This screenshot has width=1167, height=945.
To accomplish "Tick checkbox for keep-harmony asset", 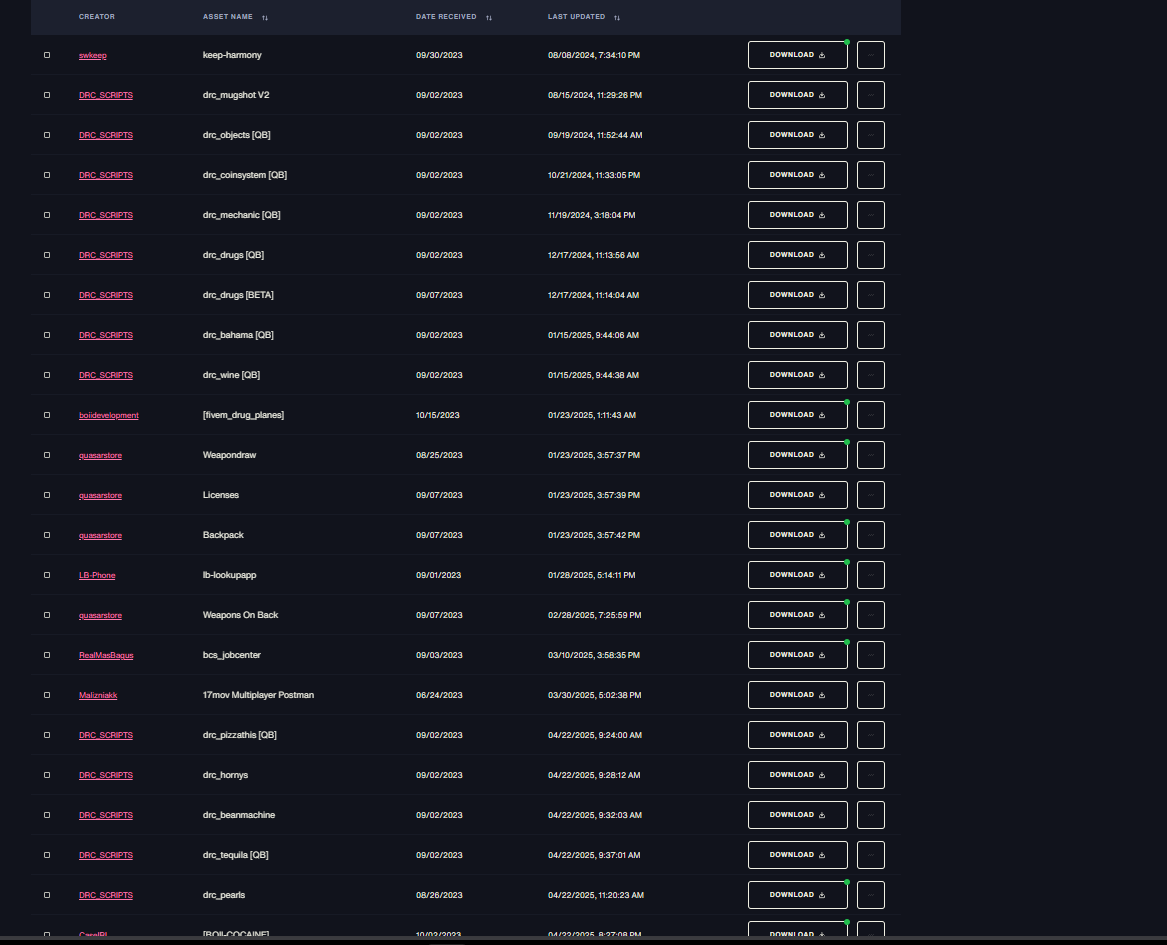I will (x=47, y=55).
